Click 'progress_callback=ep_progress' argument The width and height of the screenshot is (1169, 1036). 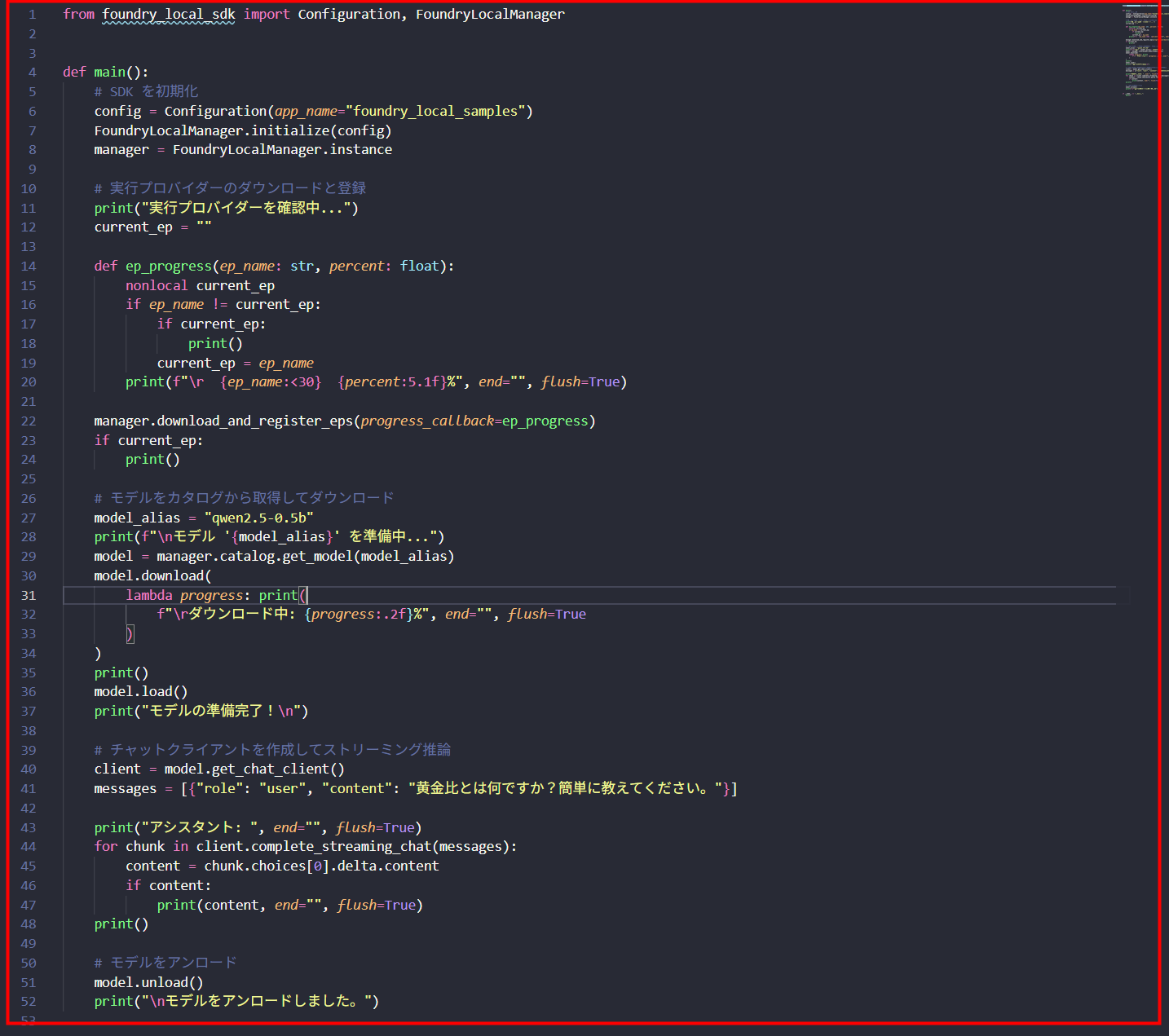(x=474, y=421)
